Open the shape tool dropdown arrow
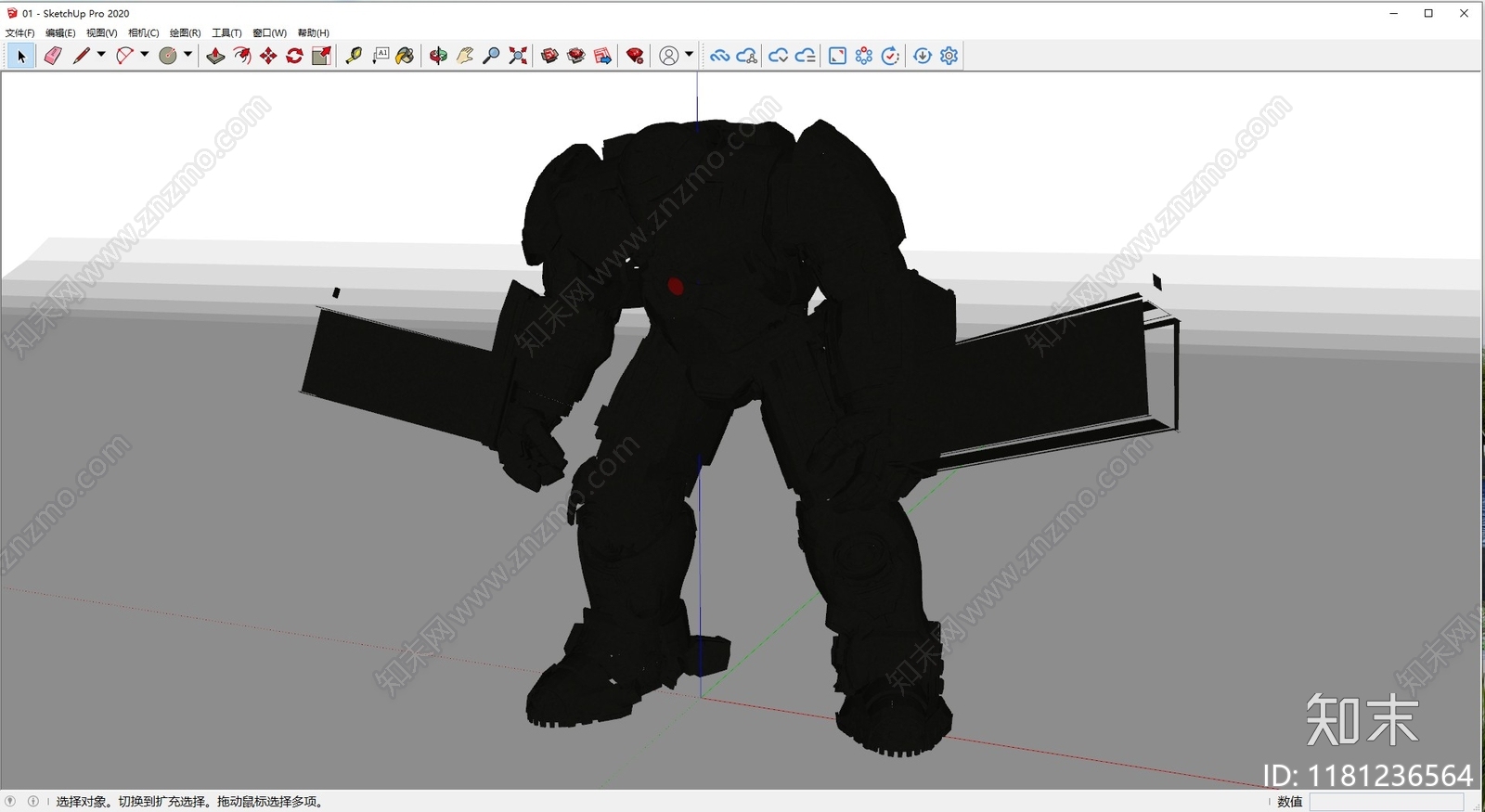Image resolution: width=1485 pixels, height=812 pixels. pos(187,55)
